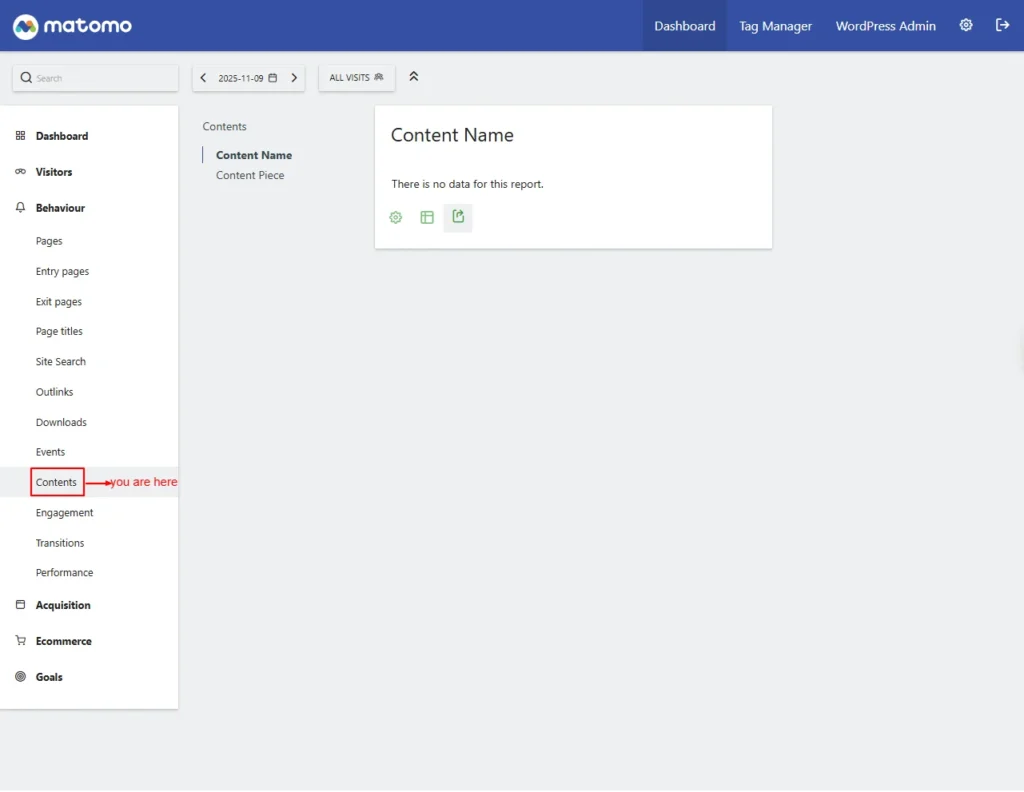The image size is (1024, 792).
Task: Click the export report icon
Action: 458,217
